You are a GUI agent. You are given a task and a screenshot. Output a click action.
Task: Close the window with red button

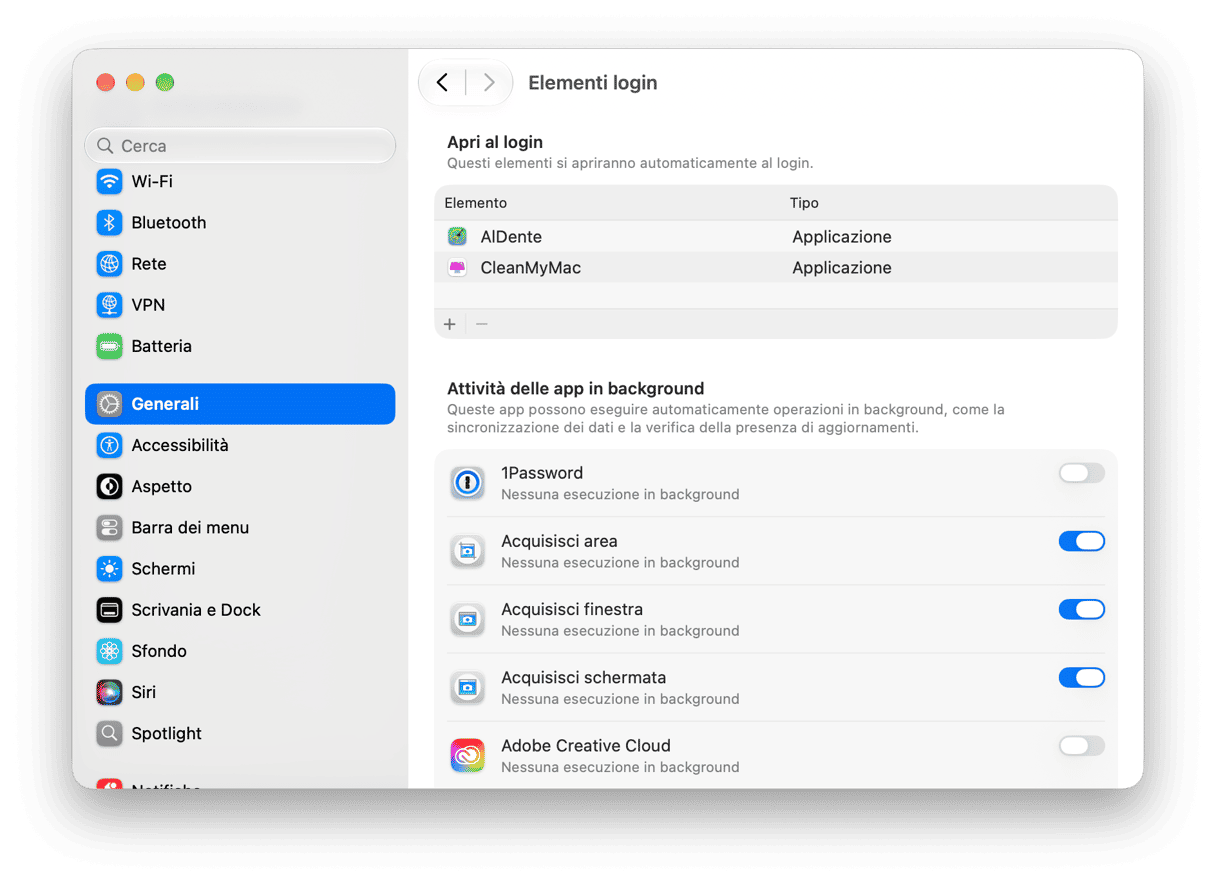pos(105,82)
